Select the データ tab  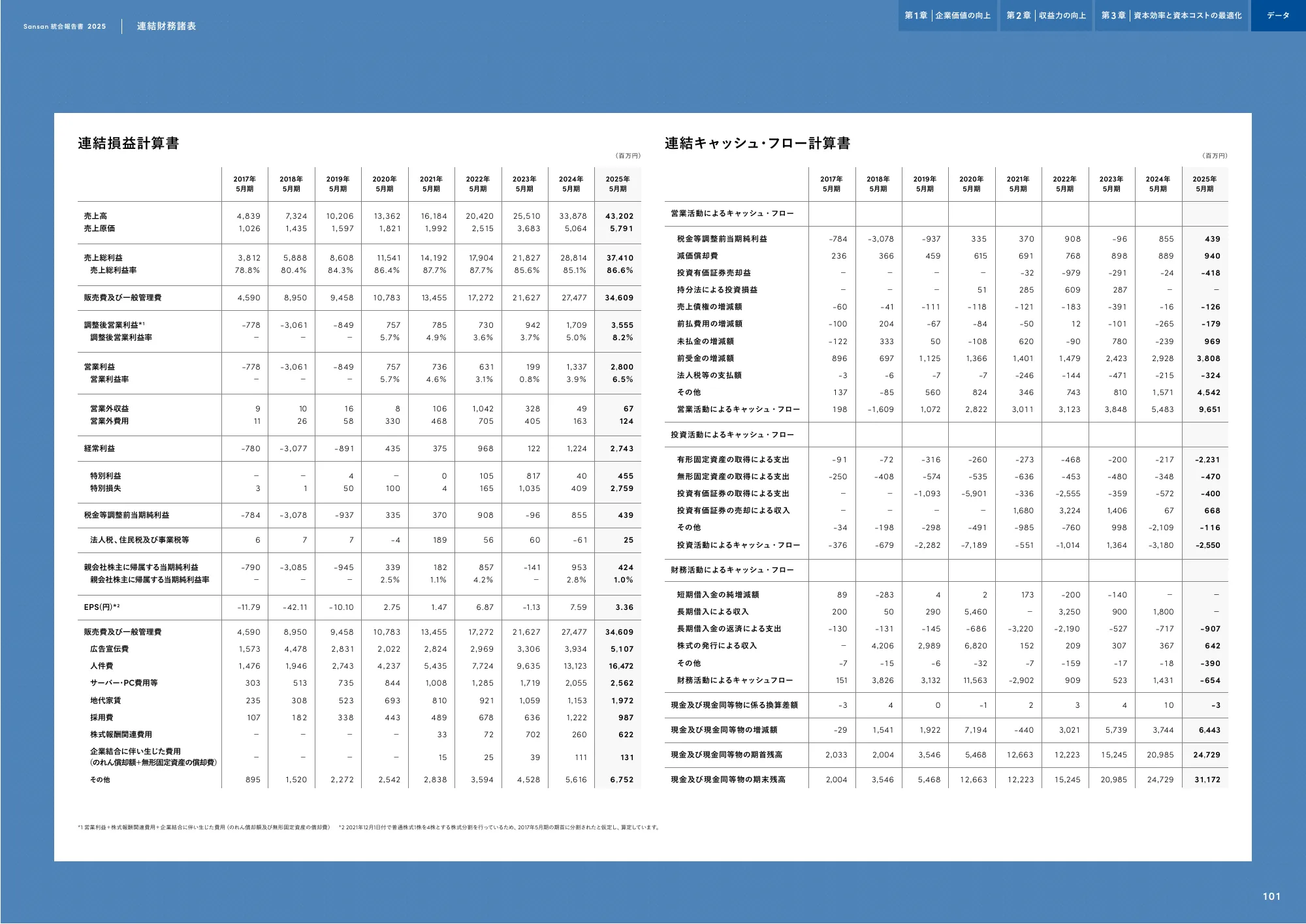1278,16
